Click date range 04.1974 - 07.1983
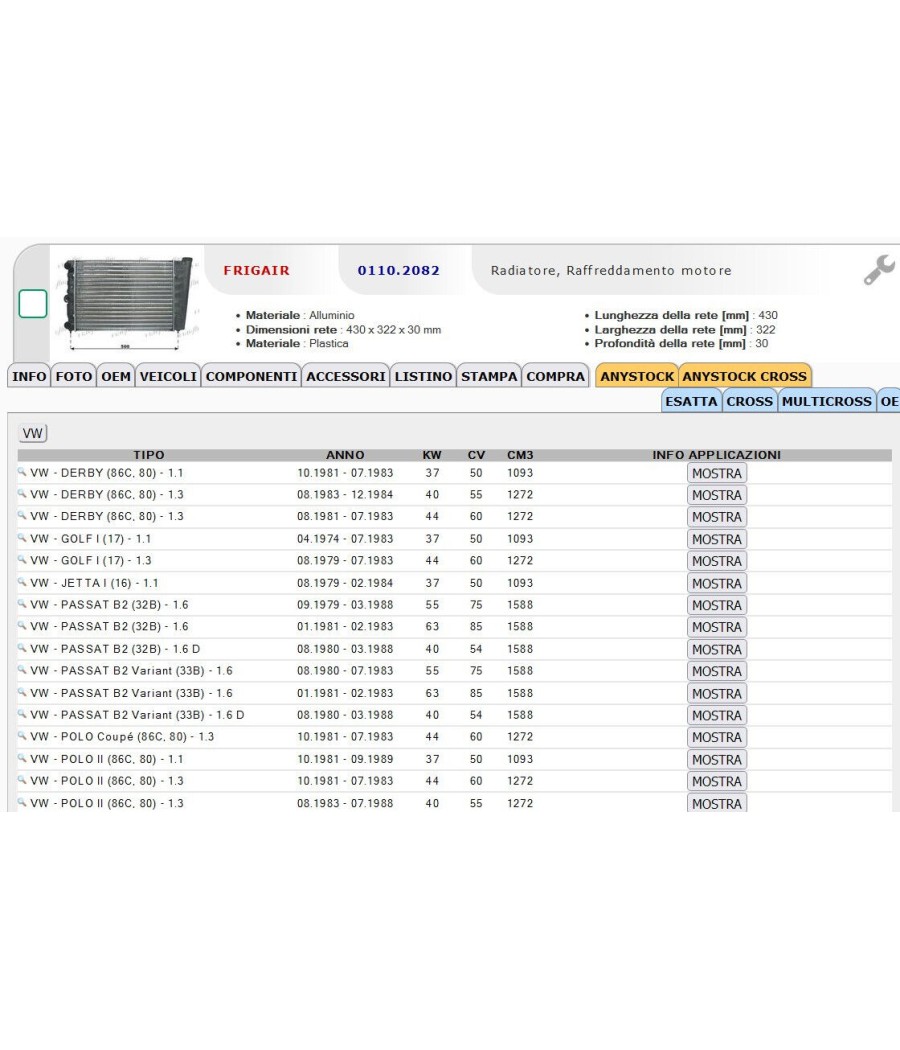 click(x=345, y=539)
